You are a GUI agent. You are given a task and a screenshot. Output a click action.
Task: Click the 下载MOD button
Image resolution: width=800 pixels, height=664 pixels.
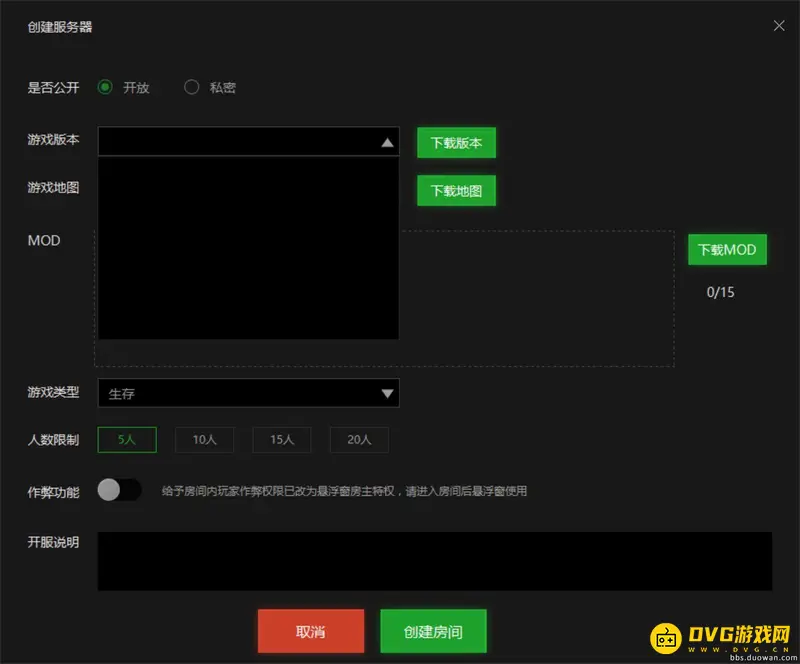point(727,249)
